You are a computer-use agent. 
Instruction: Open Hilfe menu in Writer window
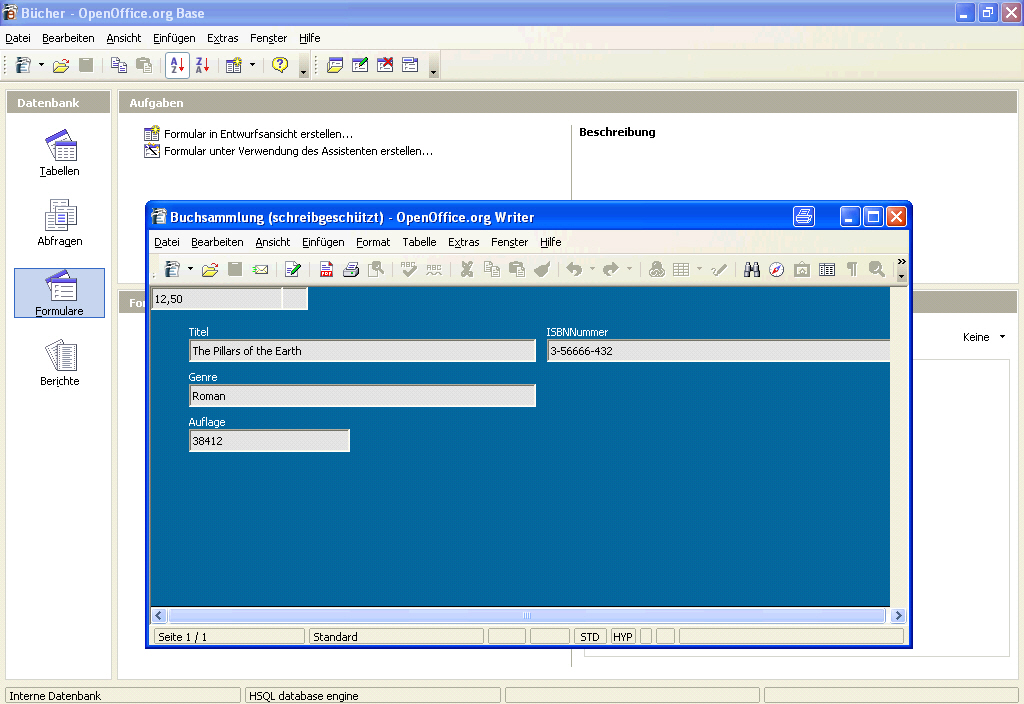tap(551, 242)
